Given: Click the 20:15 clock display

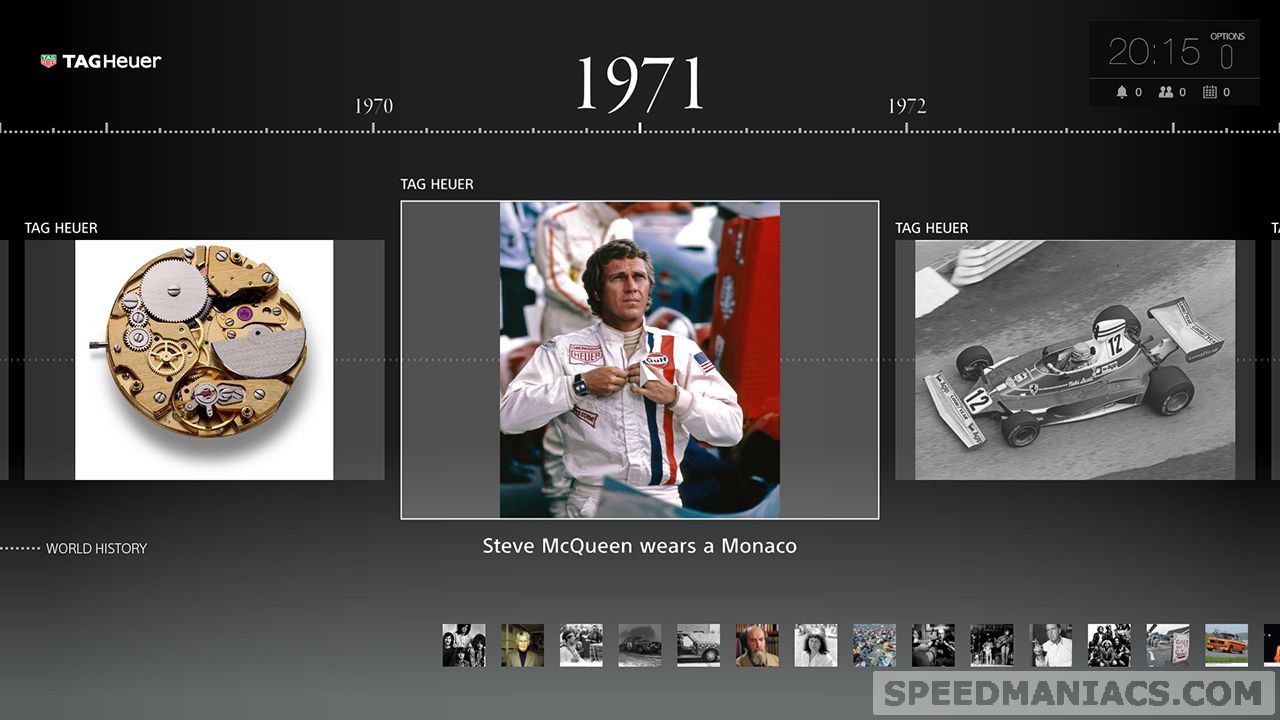Looking at the screenshot, I should [1153, 52].
